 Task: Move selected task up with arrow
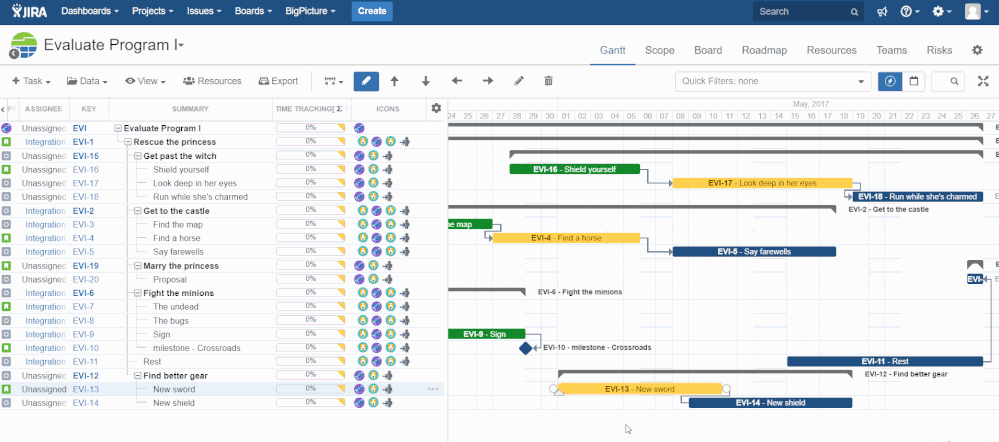[x=394, y=81]
